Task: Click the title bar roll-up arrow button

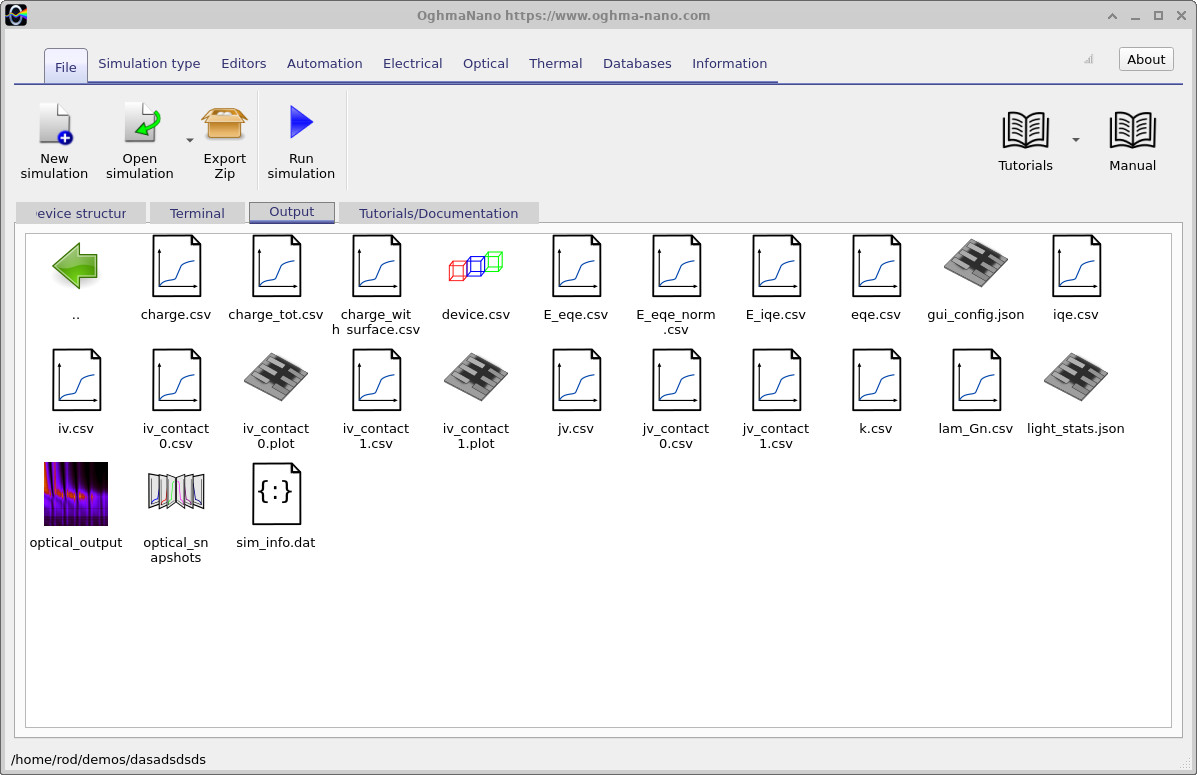Action: (x=1112, y=16)
